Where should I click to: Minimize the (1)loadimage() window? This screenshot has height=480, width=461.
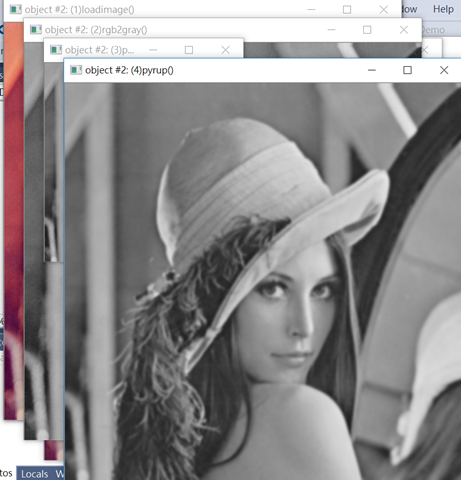click(311, 9)
